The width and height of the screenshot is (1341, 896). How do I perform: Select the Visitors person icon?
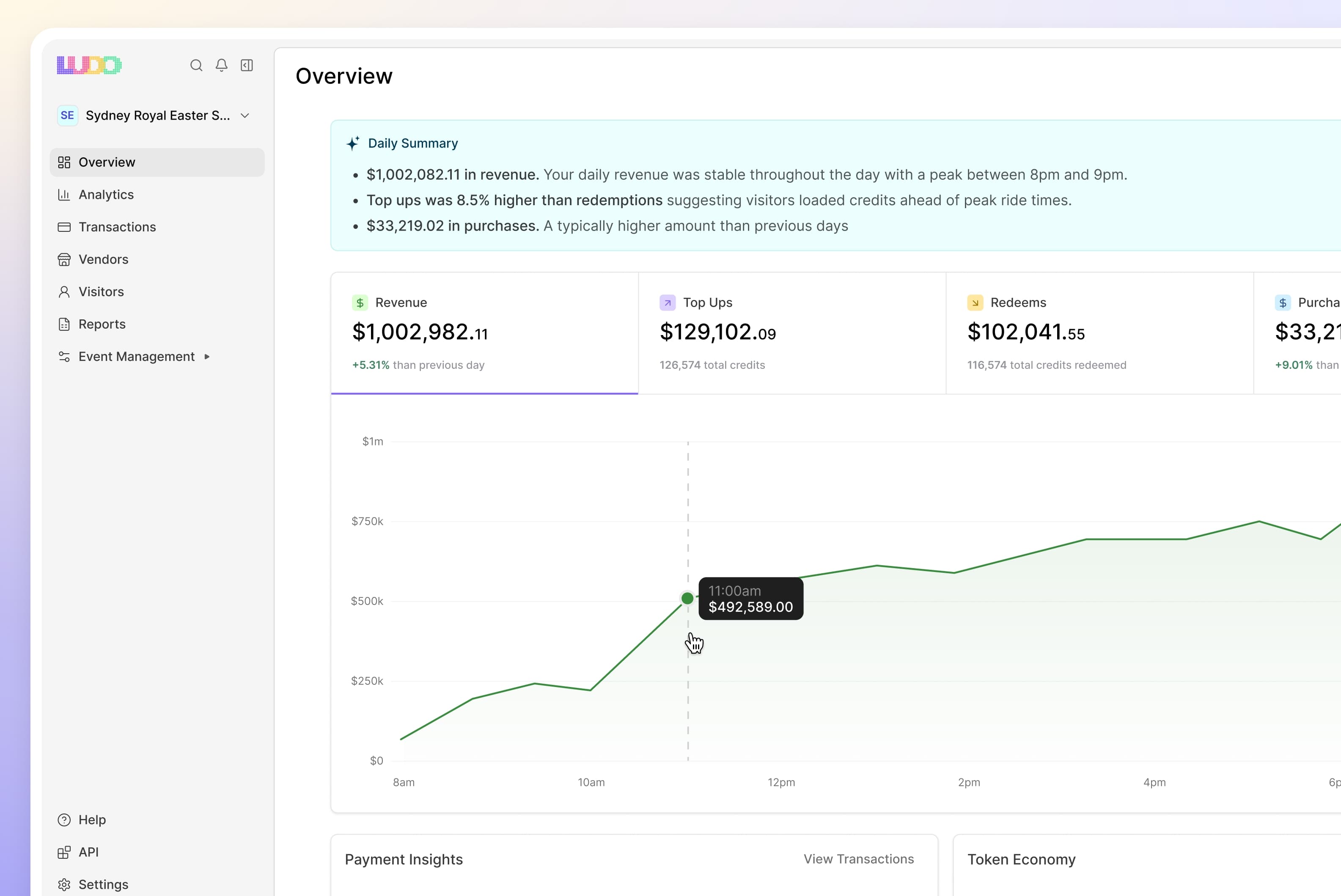65,291
